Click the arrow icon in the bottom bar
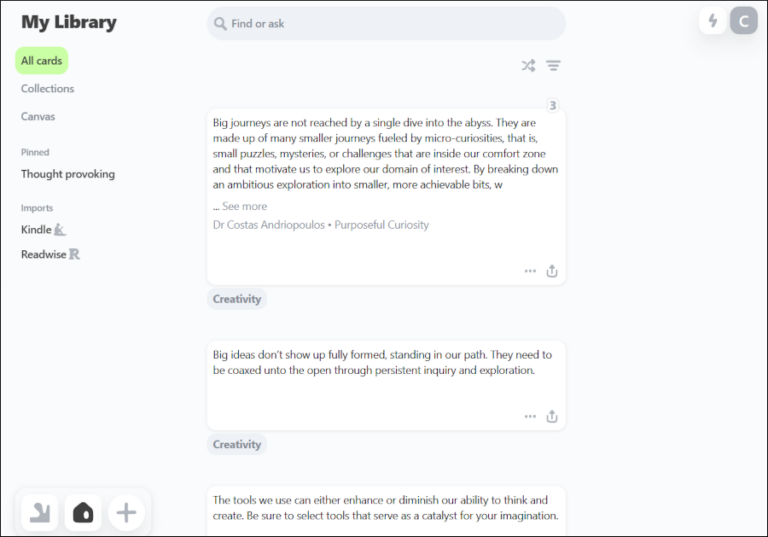This screenshot has width=768, height=537. (40, 513)
